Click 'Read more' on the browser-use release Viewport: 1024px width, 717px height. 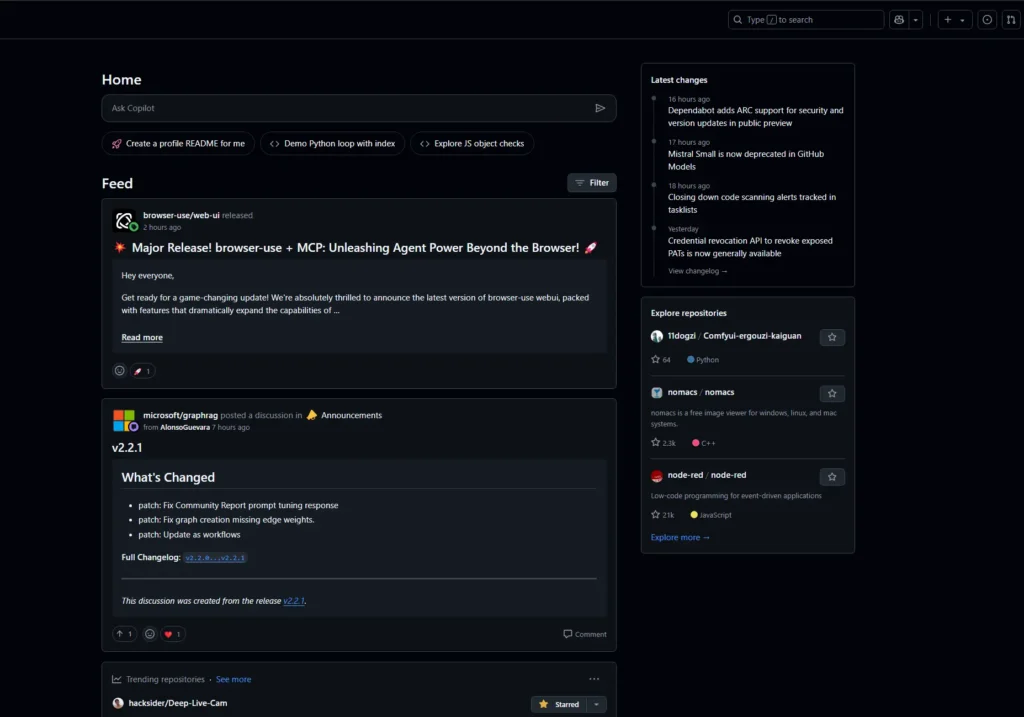click(x=142, y=338)
